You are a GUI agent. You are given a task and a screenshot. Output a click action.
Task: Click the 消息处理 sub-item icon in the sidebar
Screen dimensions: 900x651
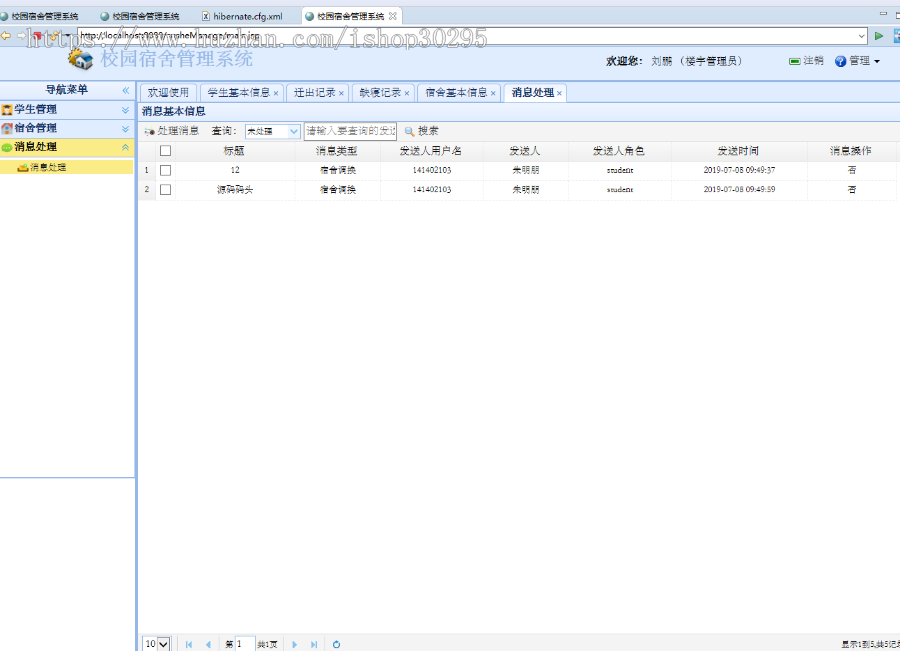[x=23, y=168]
